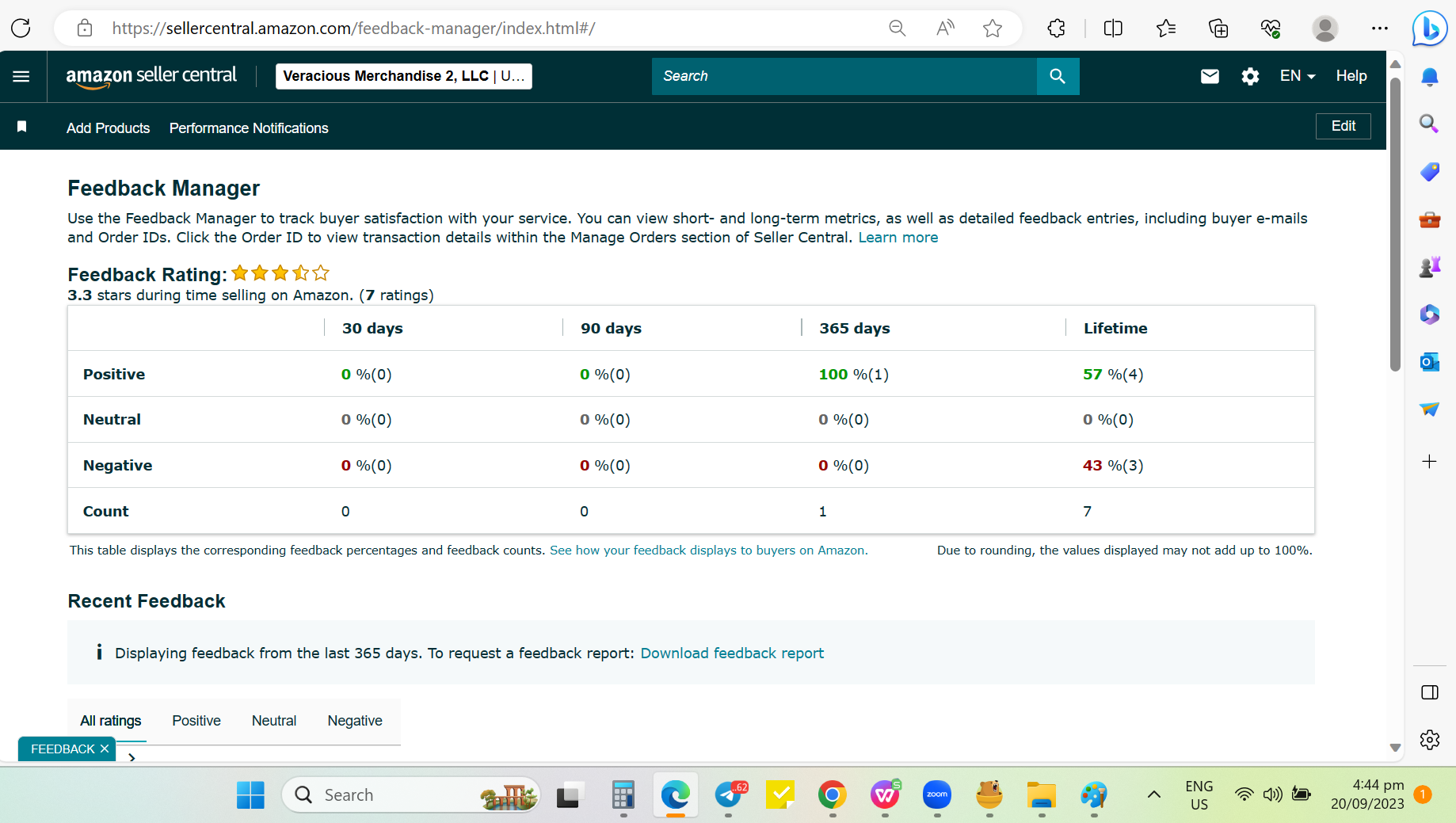Click the Windows taskbar Search box

coord(411,794)
